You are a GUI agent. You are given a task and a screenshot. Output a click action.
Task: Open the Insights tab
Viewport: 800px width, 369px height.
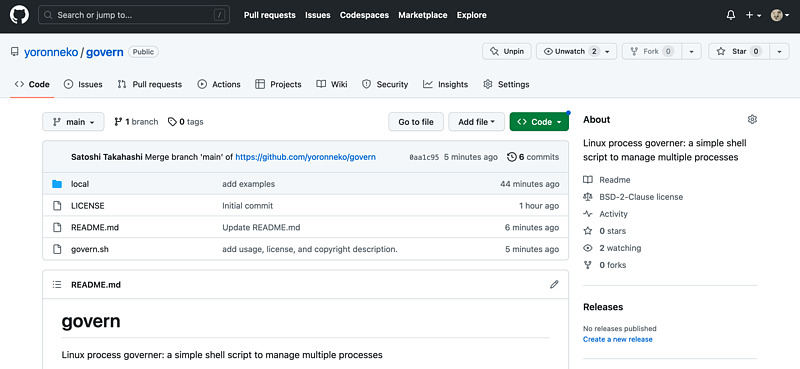(445, 84)
